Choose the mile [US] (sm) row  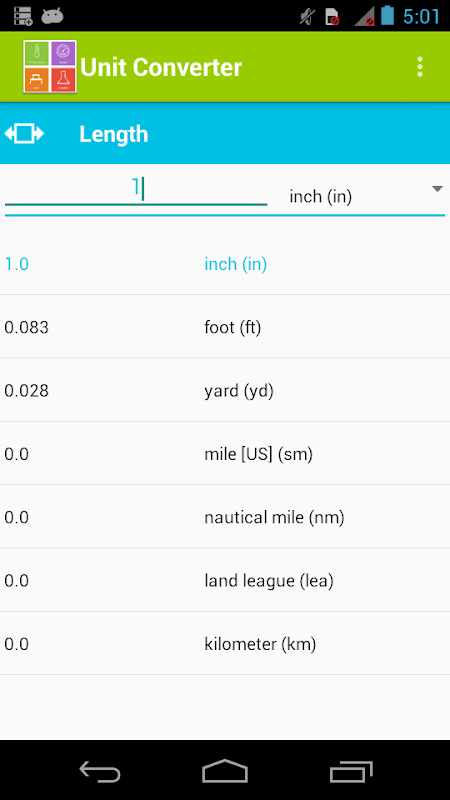click(225, 454)
